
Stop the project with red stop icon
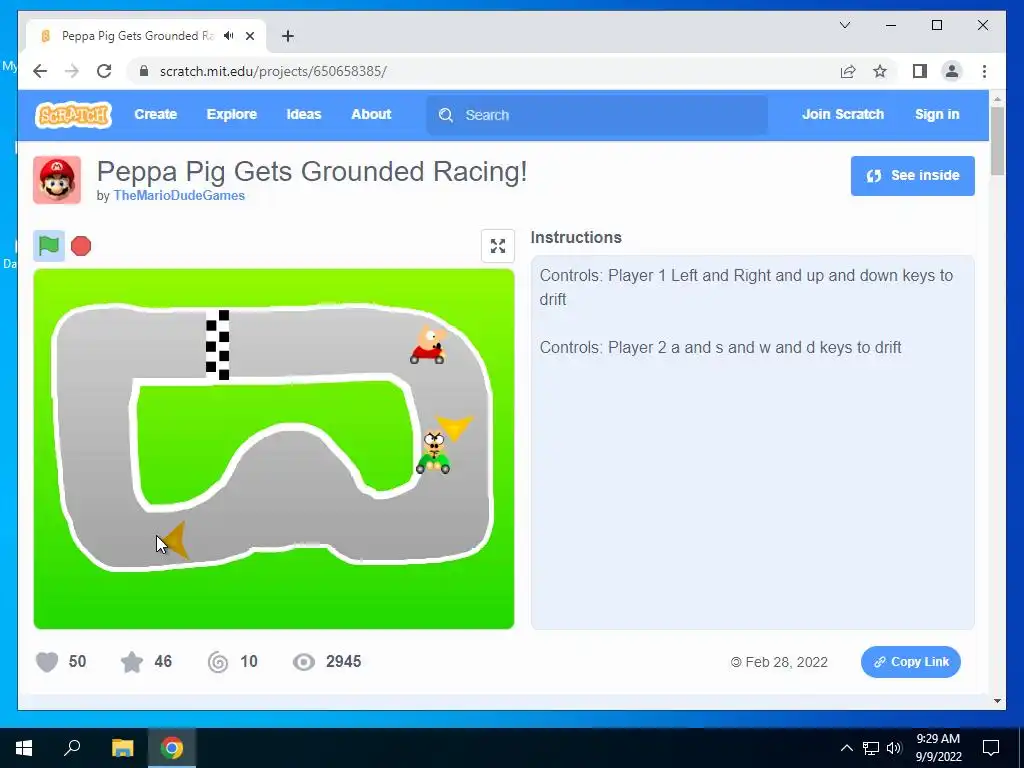coord(81,246)
